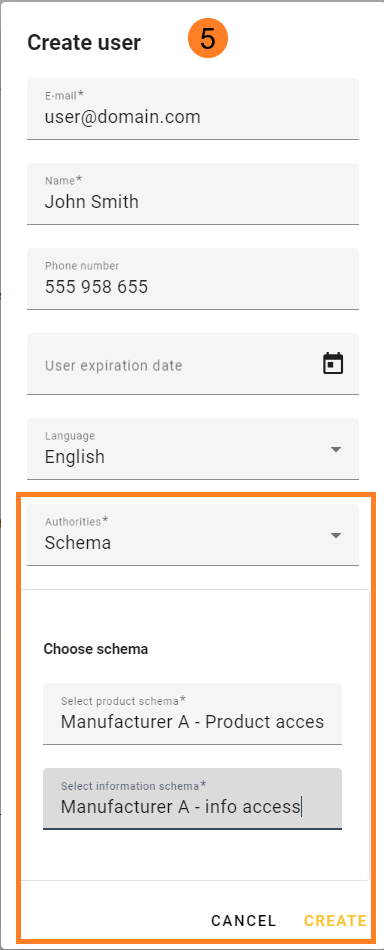The height and width of the screenshot is (950, 384).
Task: Click the Phone number label text
Action: tap(82, 265)
